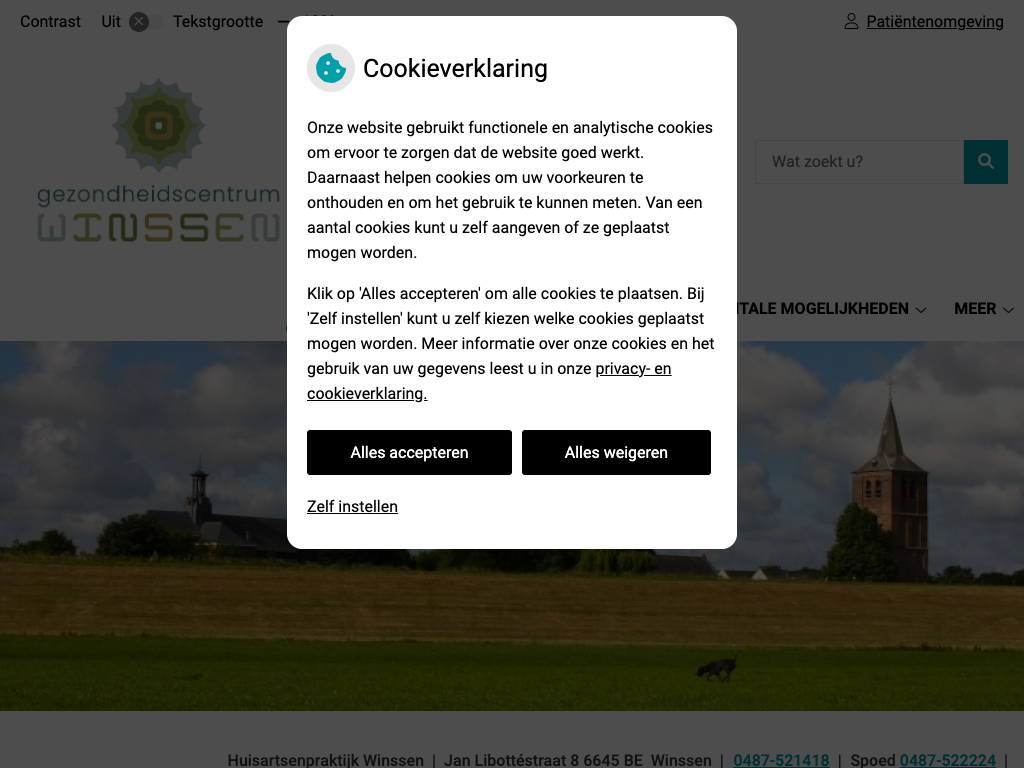Click the Cookieverklaring dialog heading
Image resolution: width=1024 pixels, height=768 pixels.
455,69
